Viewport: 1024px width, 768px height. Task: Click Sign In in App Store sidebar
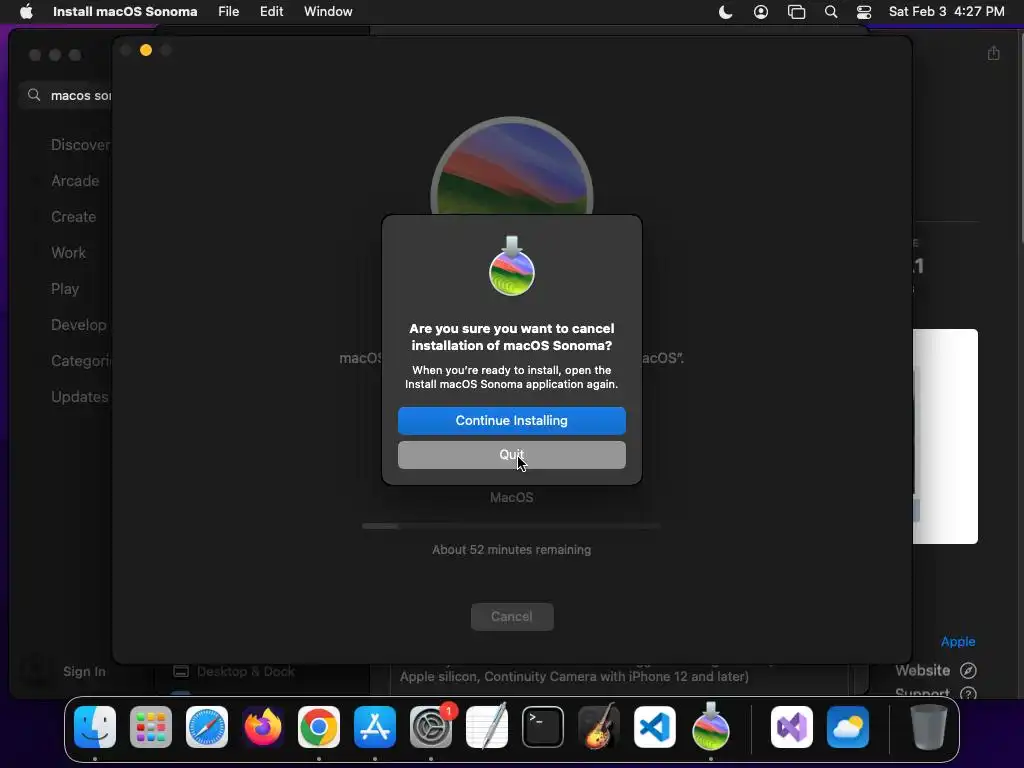[84, 671]
